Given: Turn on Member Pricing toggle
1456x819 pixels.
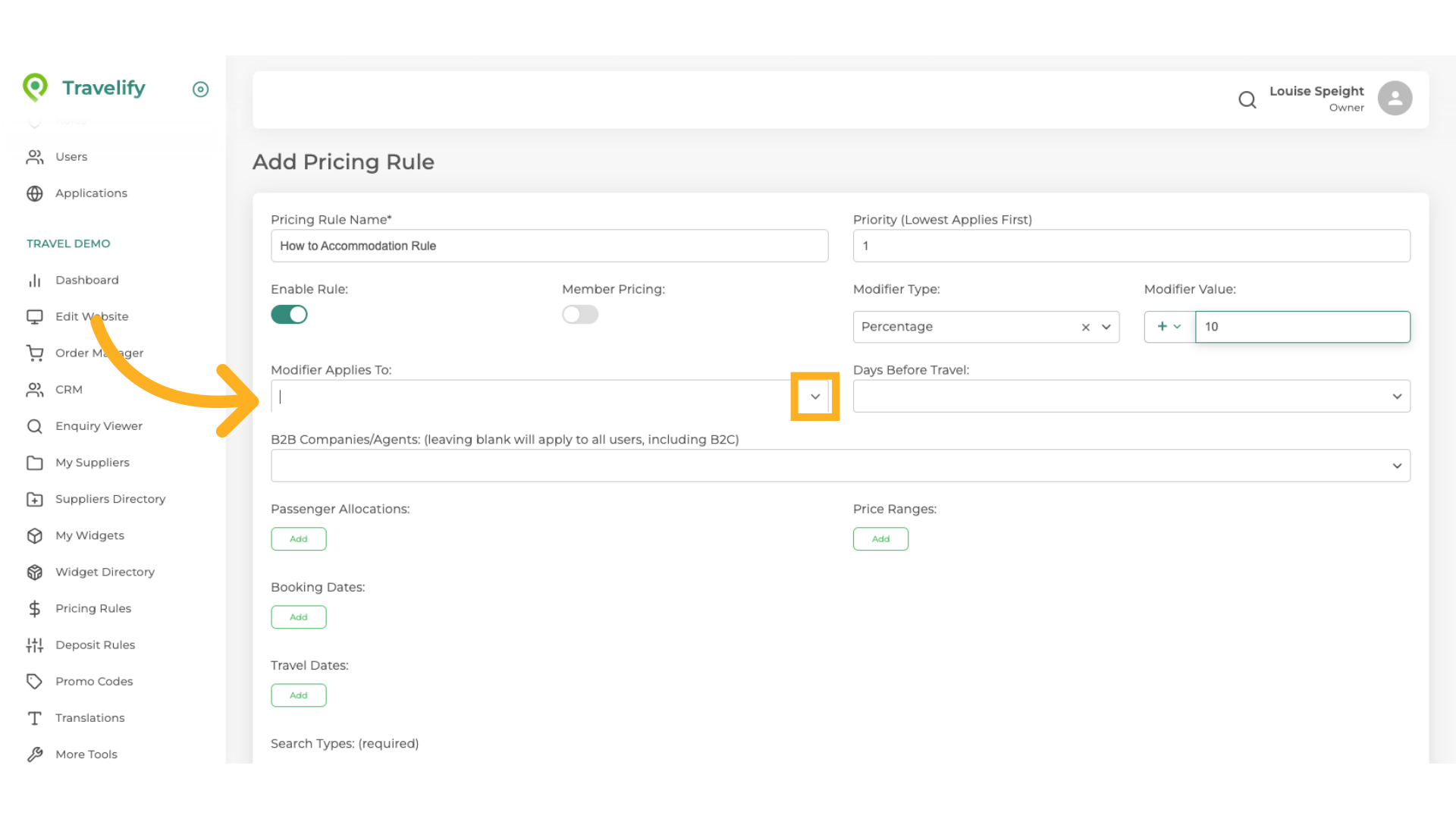Looking at the screenshot, I should click(x=580, y=314).
